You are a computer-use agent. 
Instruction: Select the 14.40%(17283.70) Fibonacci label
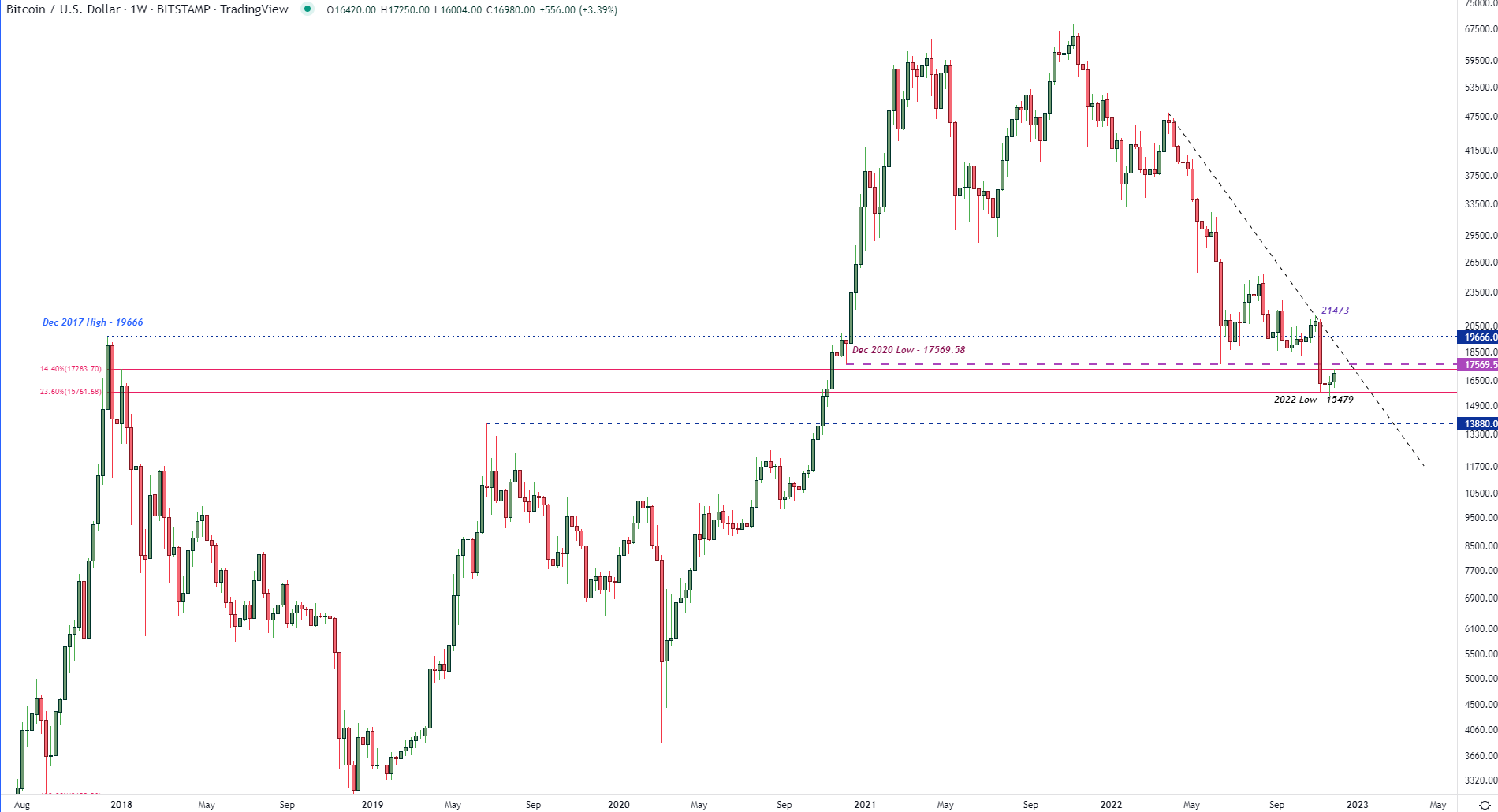click(71, 369)
